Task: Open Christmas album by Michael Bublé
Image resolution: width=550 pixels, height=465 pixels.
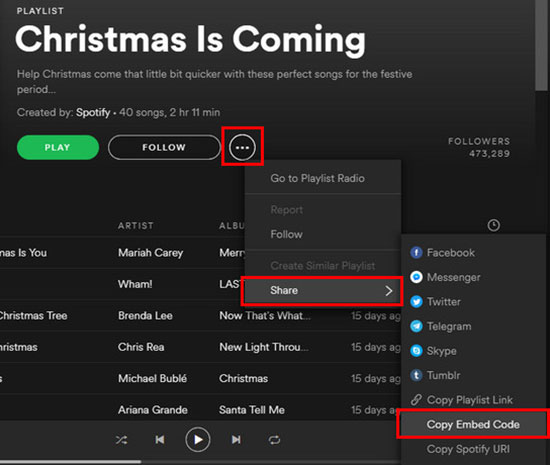Action: tap(243, 378)
